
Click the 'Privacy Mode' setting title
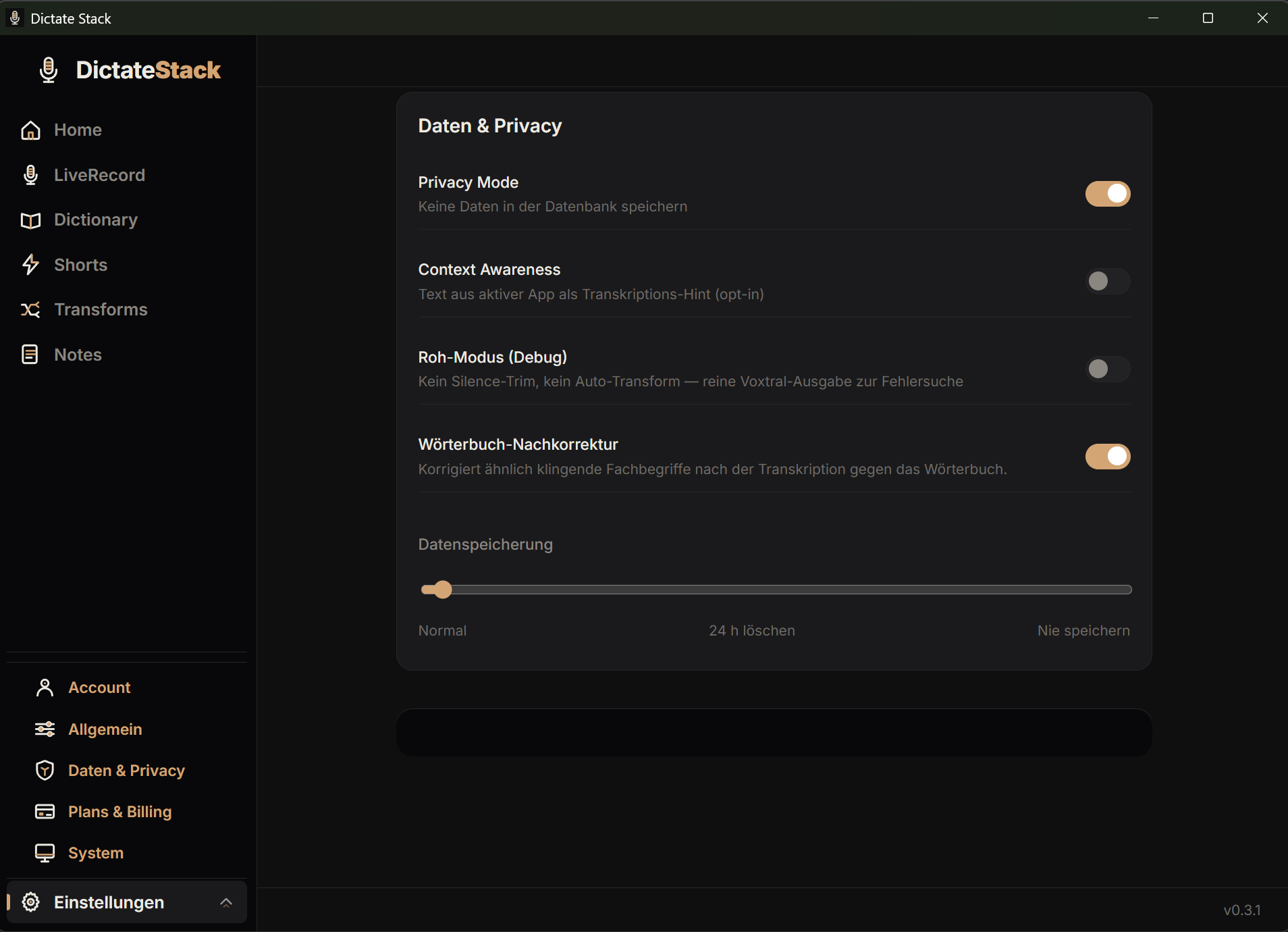point(468,182)
